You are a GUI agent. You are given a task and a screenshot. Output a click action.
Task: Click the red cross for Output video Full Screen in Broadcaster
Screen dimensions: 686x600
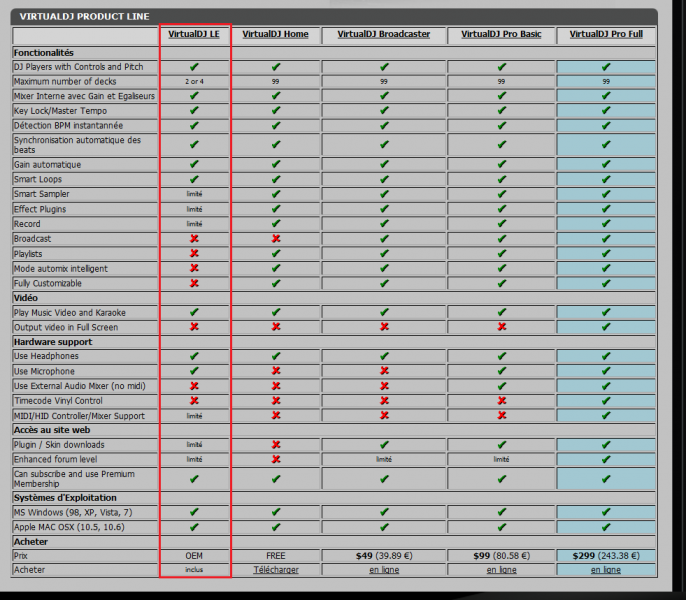tap(384, 327)
